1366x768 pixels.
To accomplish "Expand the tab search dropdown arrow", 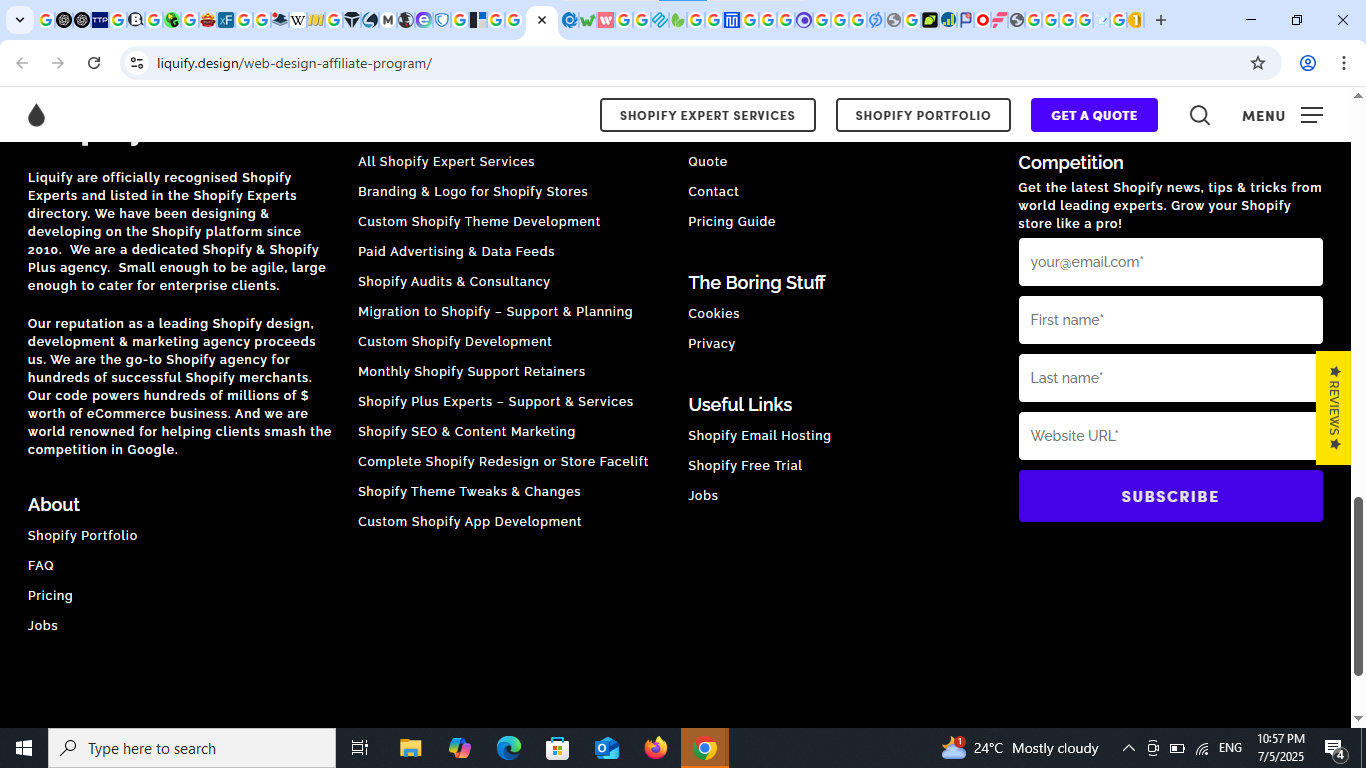I will 19,20.
